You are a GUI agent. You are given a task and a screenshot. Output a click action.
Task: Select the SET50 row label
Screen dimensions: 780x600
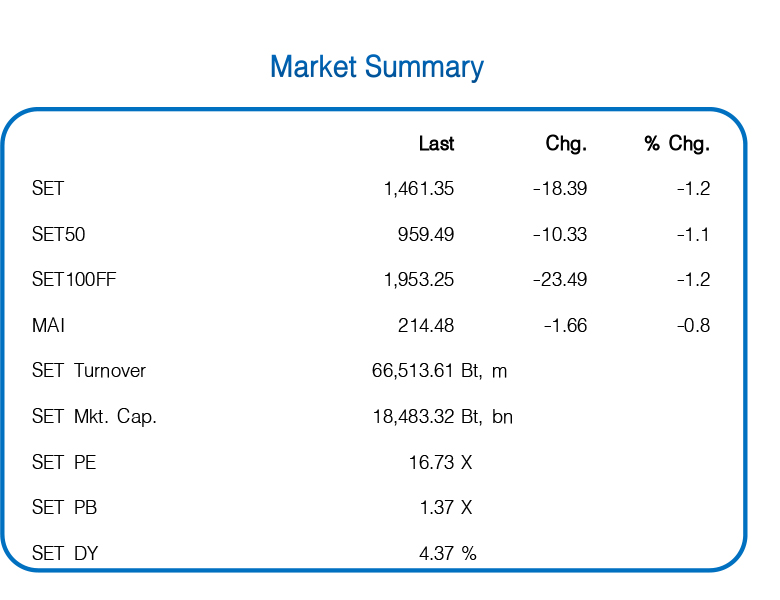(58, 235)
